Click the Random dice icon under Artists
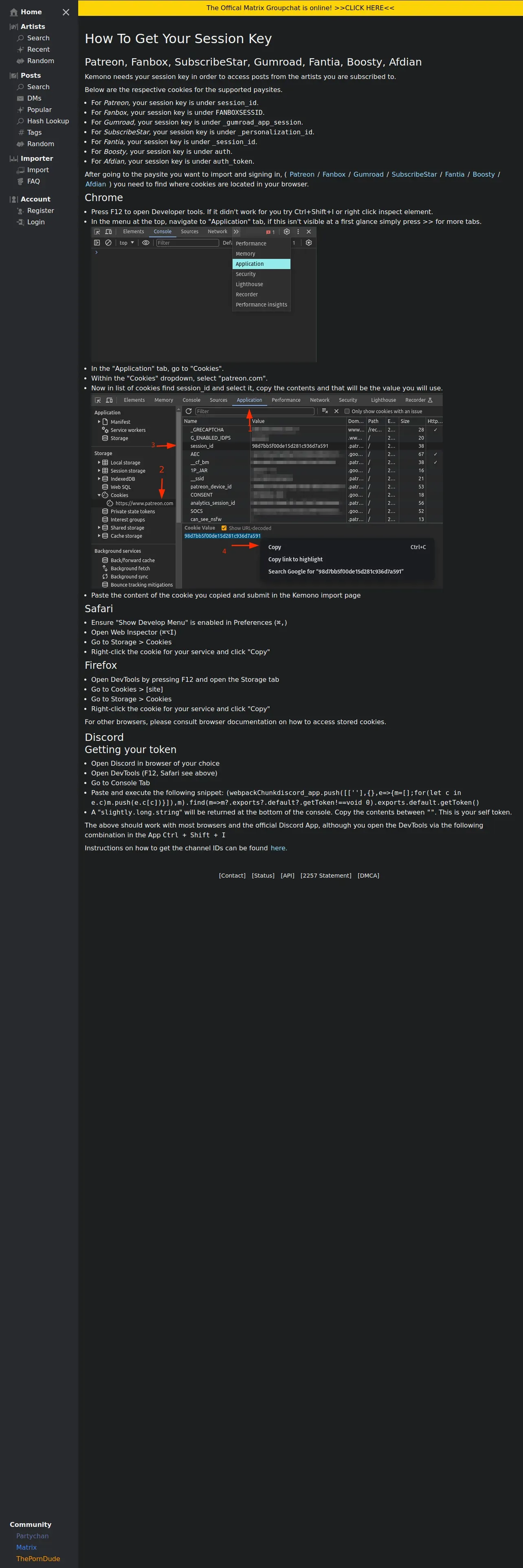The height and width of the screenshot is (1568, 523). click(21, 61)
